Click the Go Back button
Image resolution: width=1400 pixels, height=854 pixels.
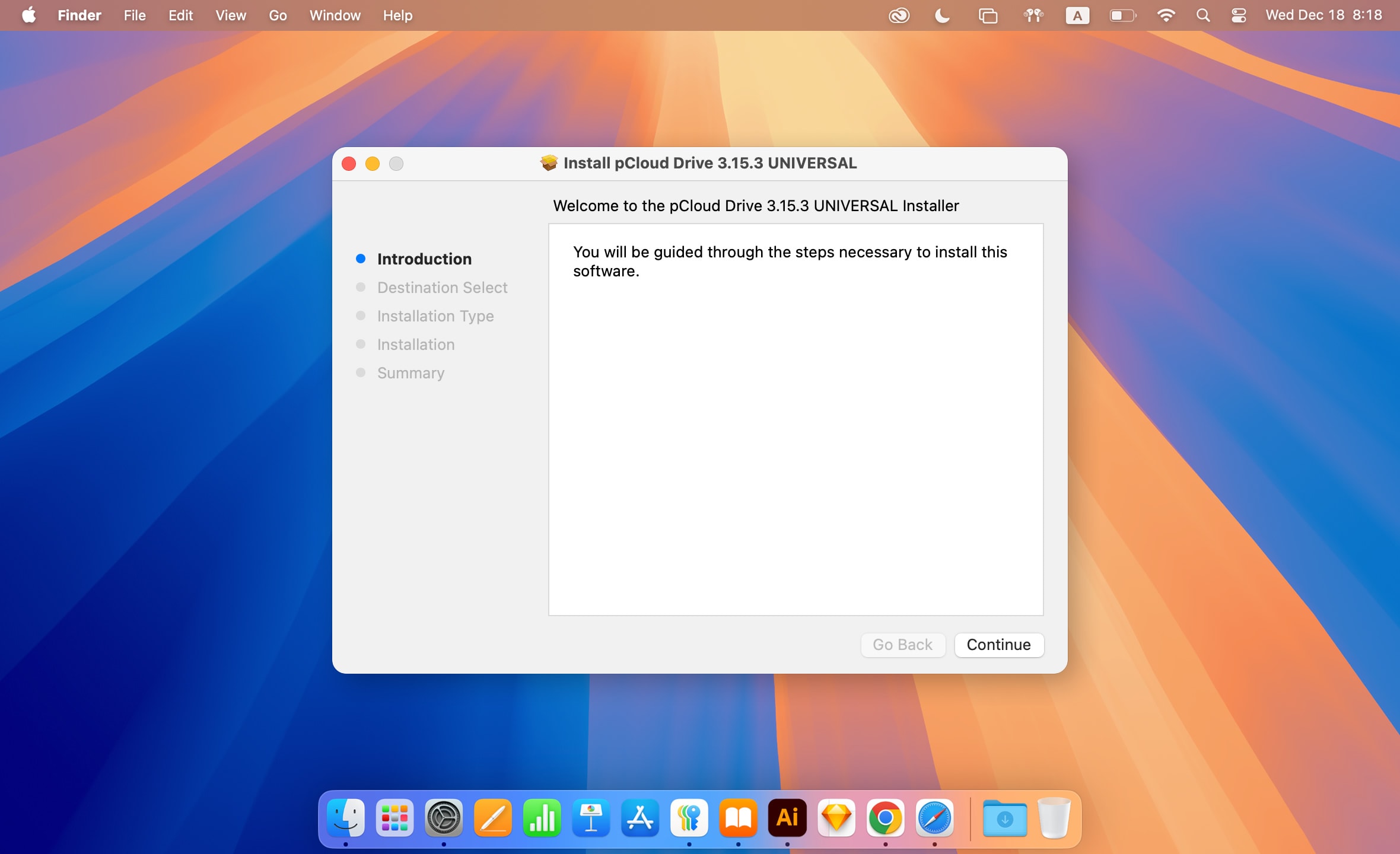tap(902, 645)
